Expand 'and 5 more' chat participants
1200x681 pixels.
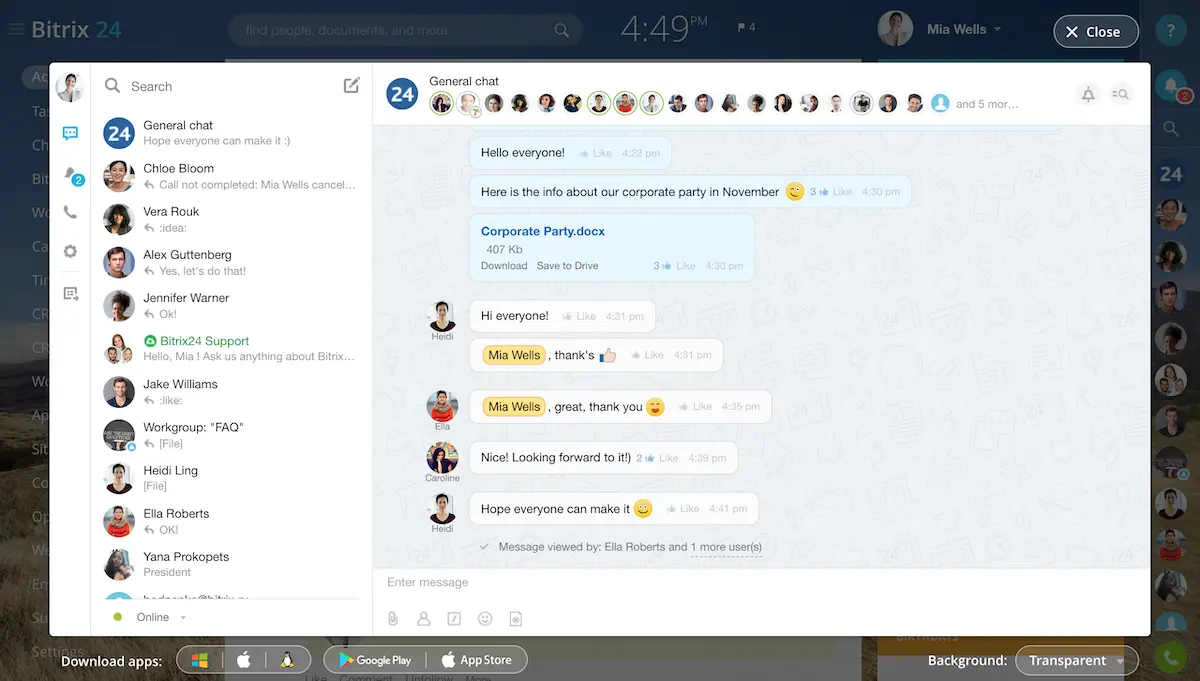click(986, 104)
